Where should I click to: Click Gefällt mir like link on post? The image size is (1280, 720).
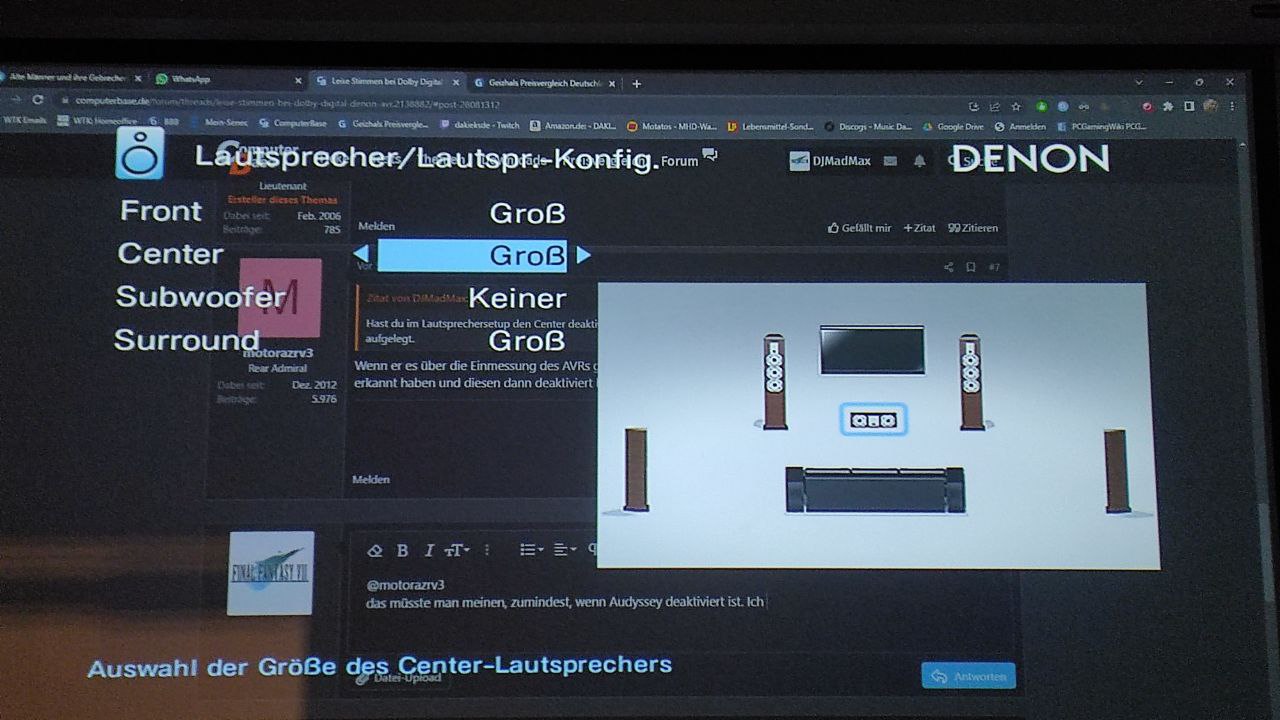pos(859,228)
